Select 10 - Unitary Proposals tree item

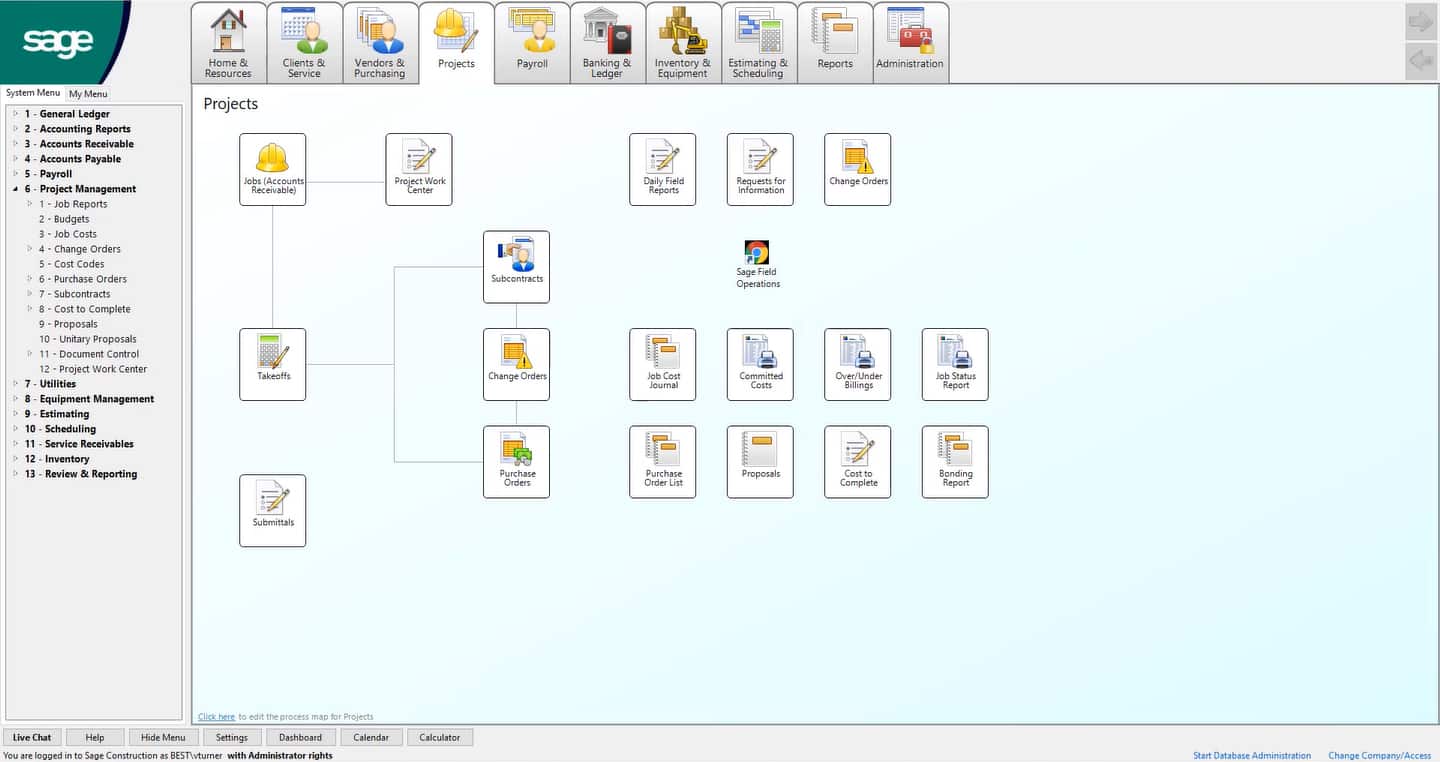tap(88, 339)
